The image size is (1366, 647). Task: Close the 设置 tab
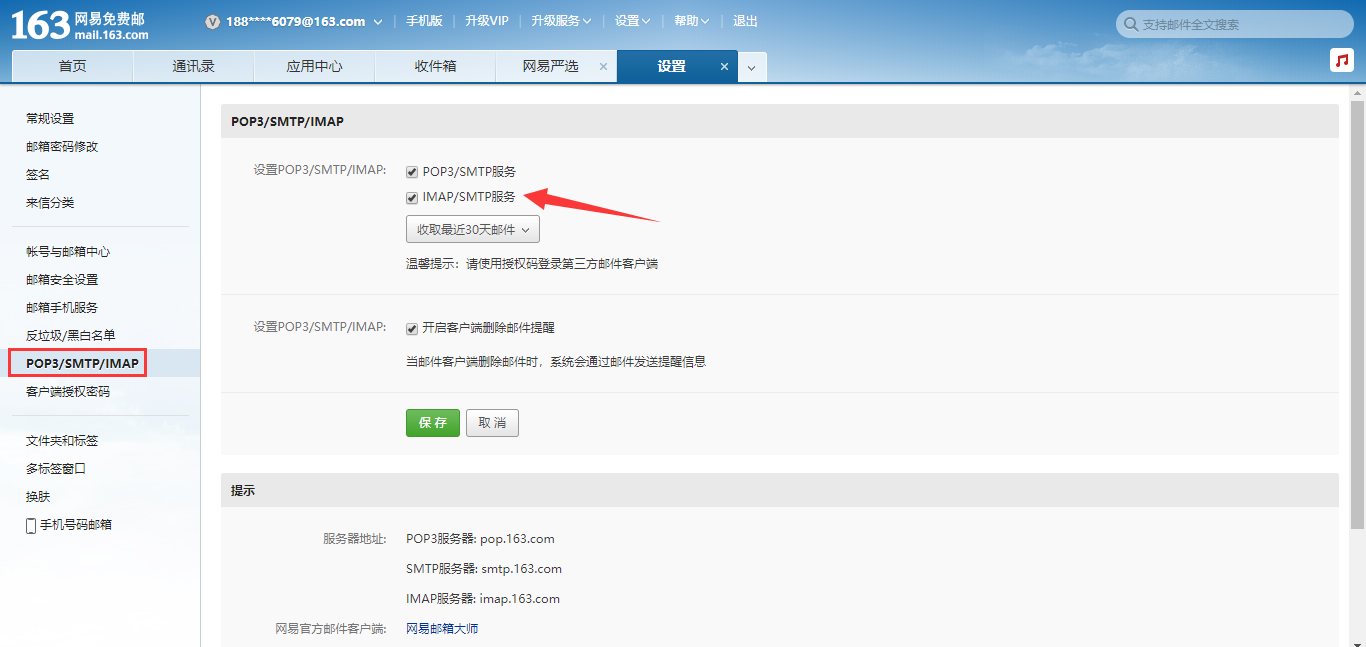click(725, 67)
